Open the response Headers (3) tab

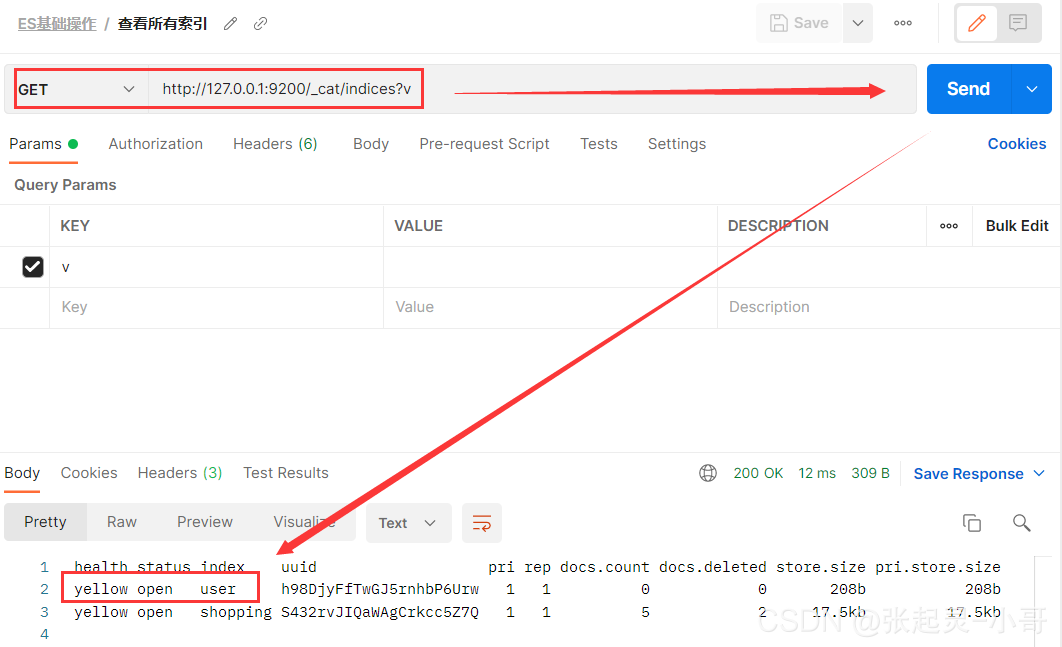point(179,473)
